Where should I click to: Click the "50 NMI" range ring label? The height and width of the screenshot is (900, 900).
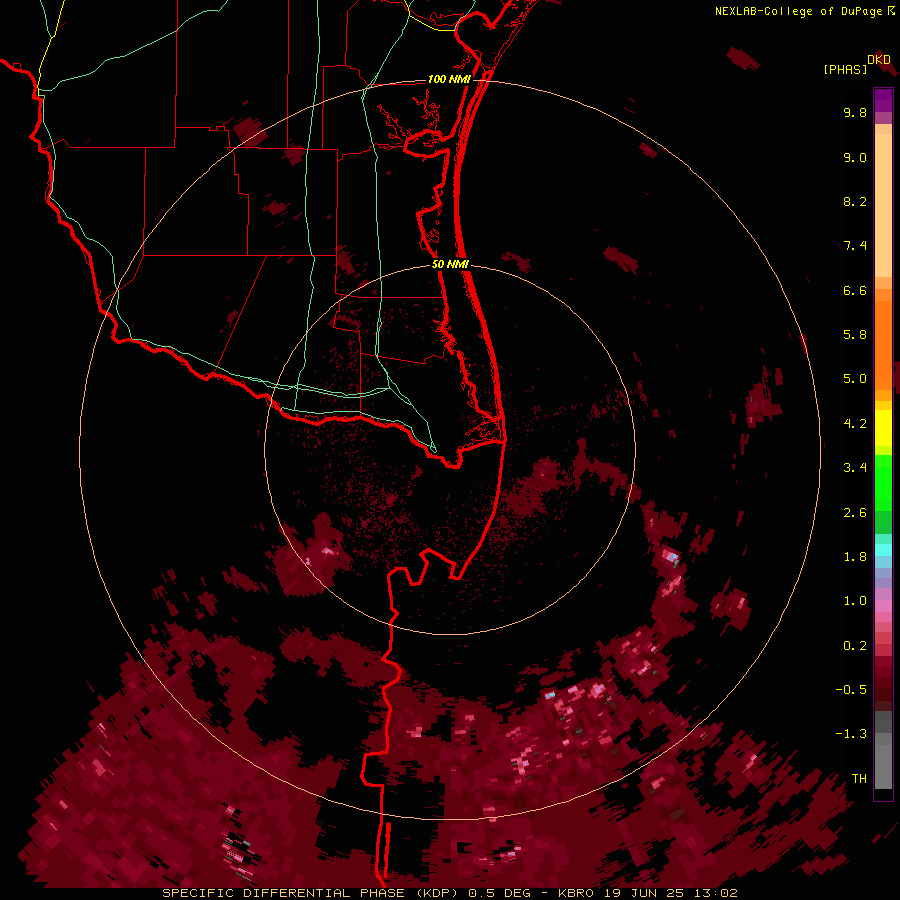point(450,264)
